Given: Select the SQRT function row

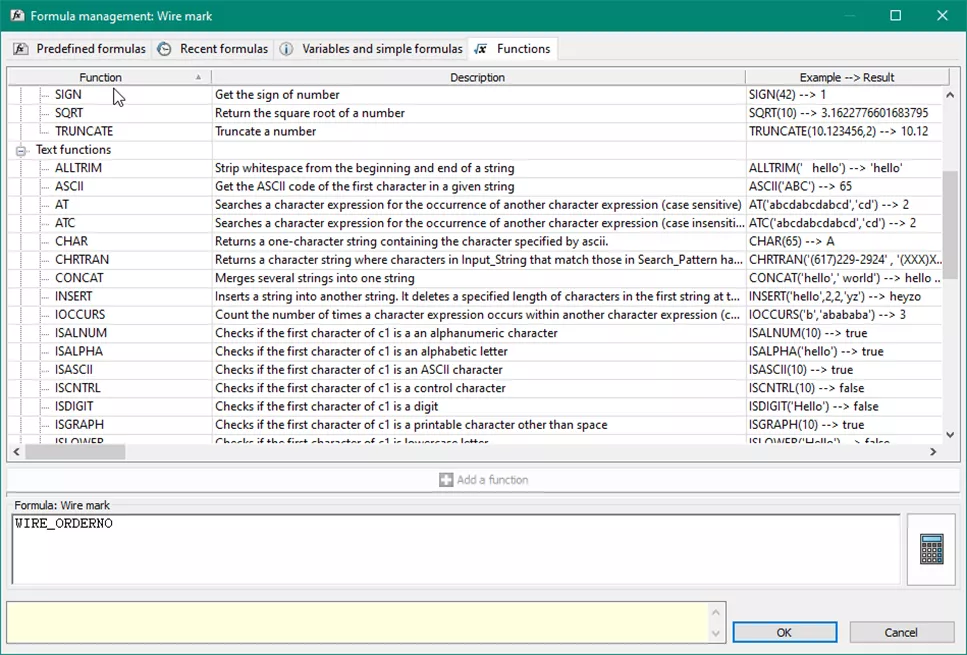Looking at the screenshot, I should point(69,113).
